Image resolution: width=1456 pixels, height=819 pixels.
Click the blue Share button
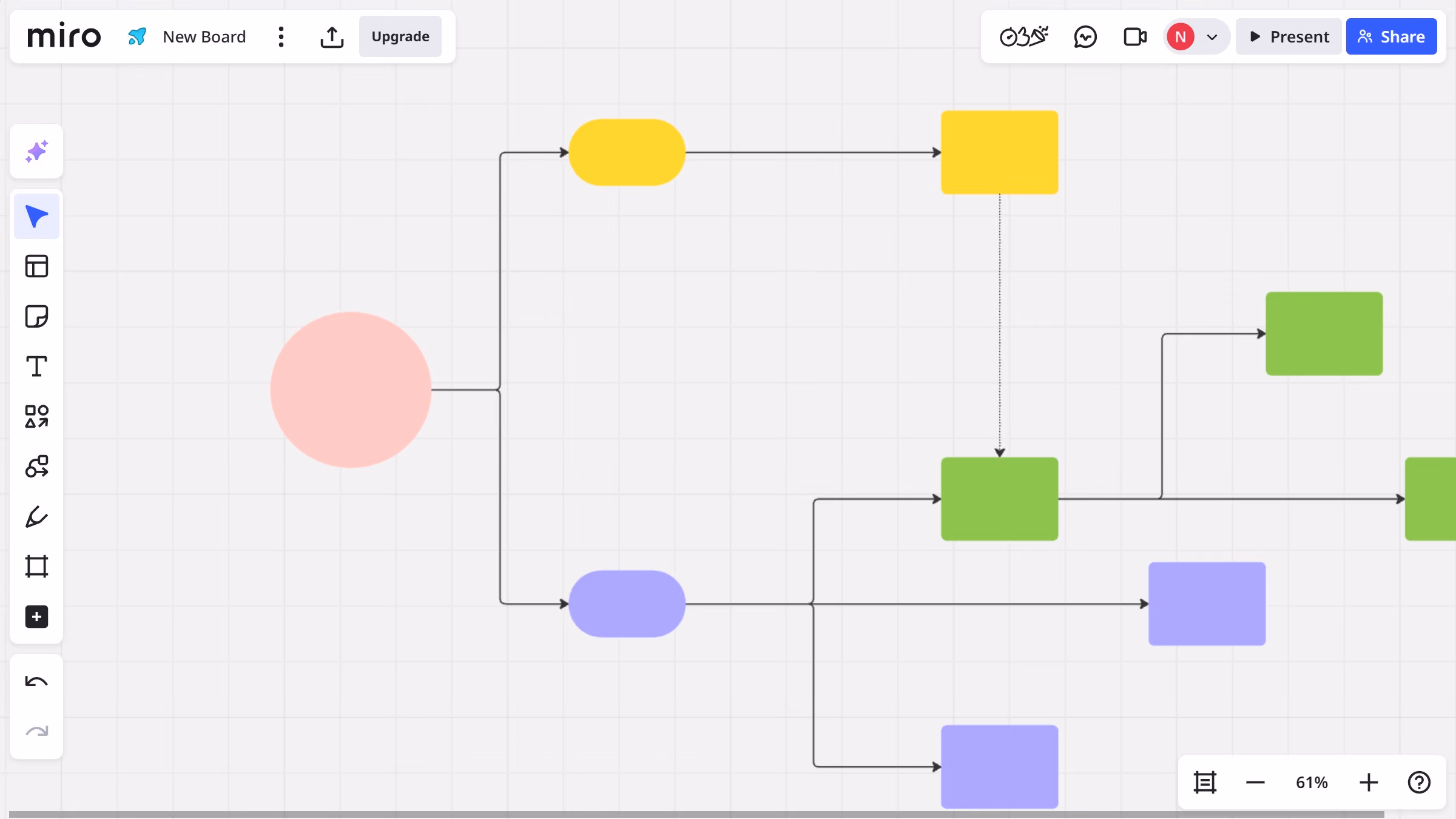(1392, 37)
